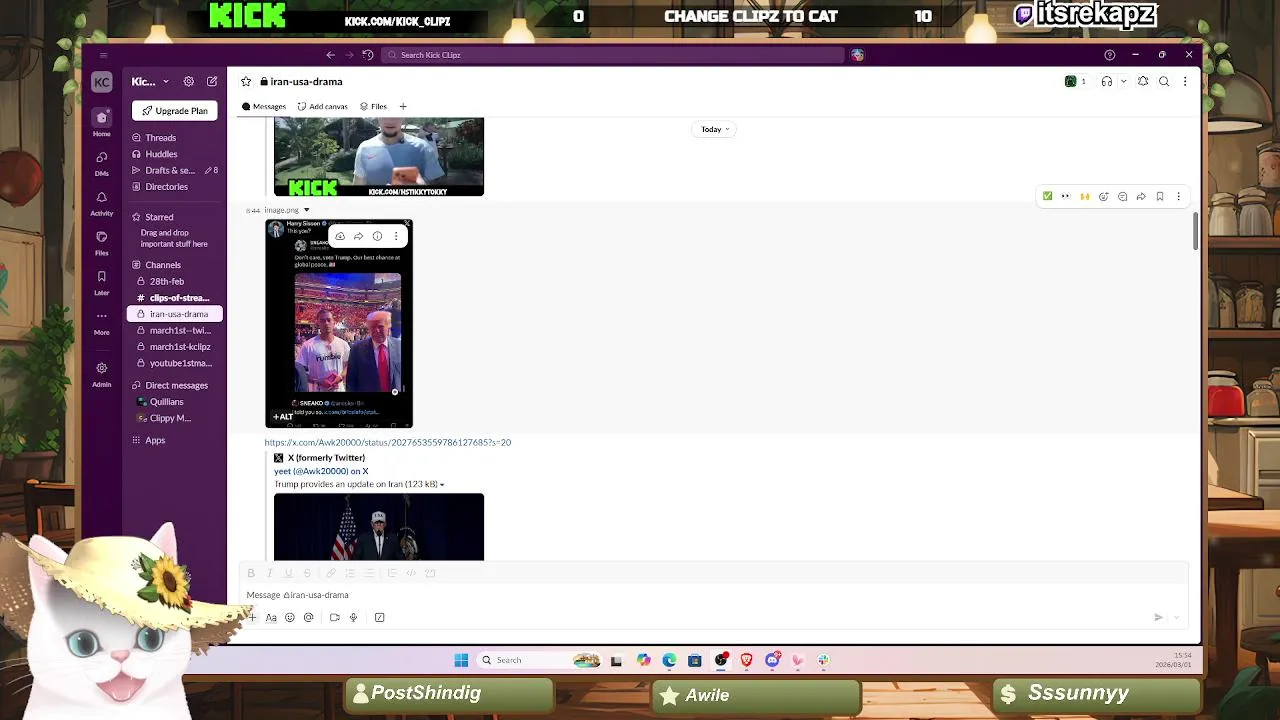React with the eyes emoji
The width and height of the screenshot is (1280, 720).
point(1066,196)
